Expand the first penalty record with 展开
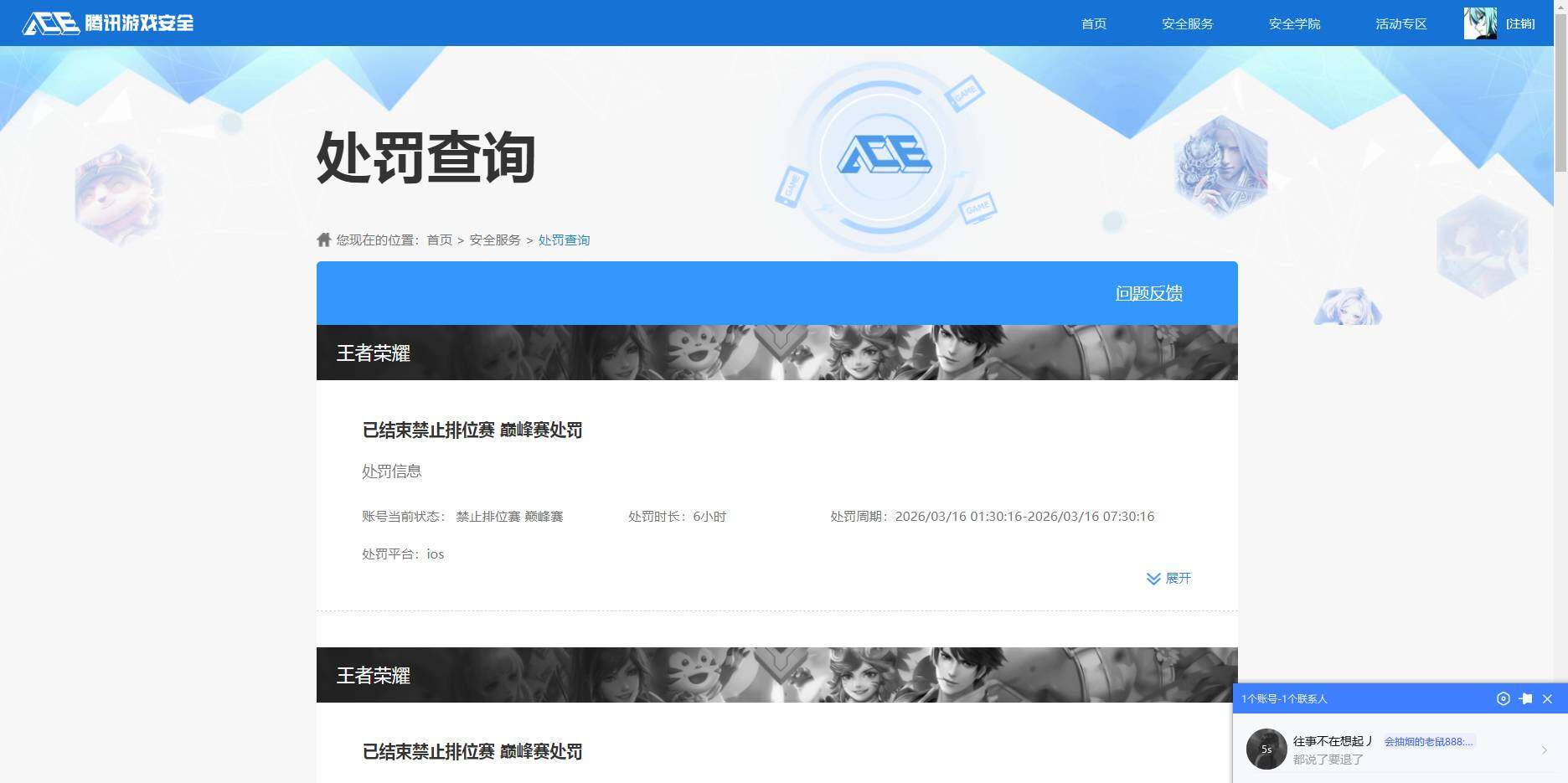Viewport: 1568px width, 783px height. 1168,579
